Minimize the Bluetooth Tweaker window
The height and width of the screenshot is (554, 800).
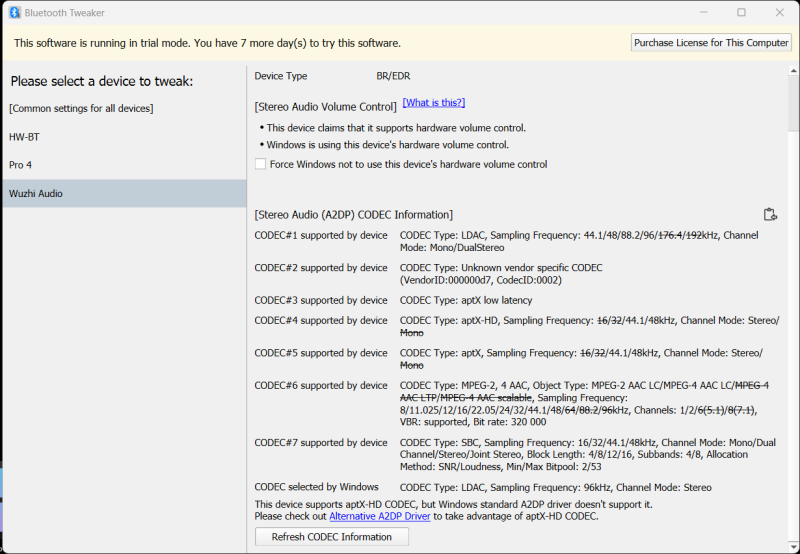(x=704, y=13)
